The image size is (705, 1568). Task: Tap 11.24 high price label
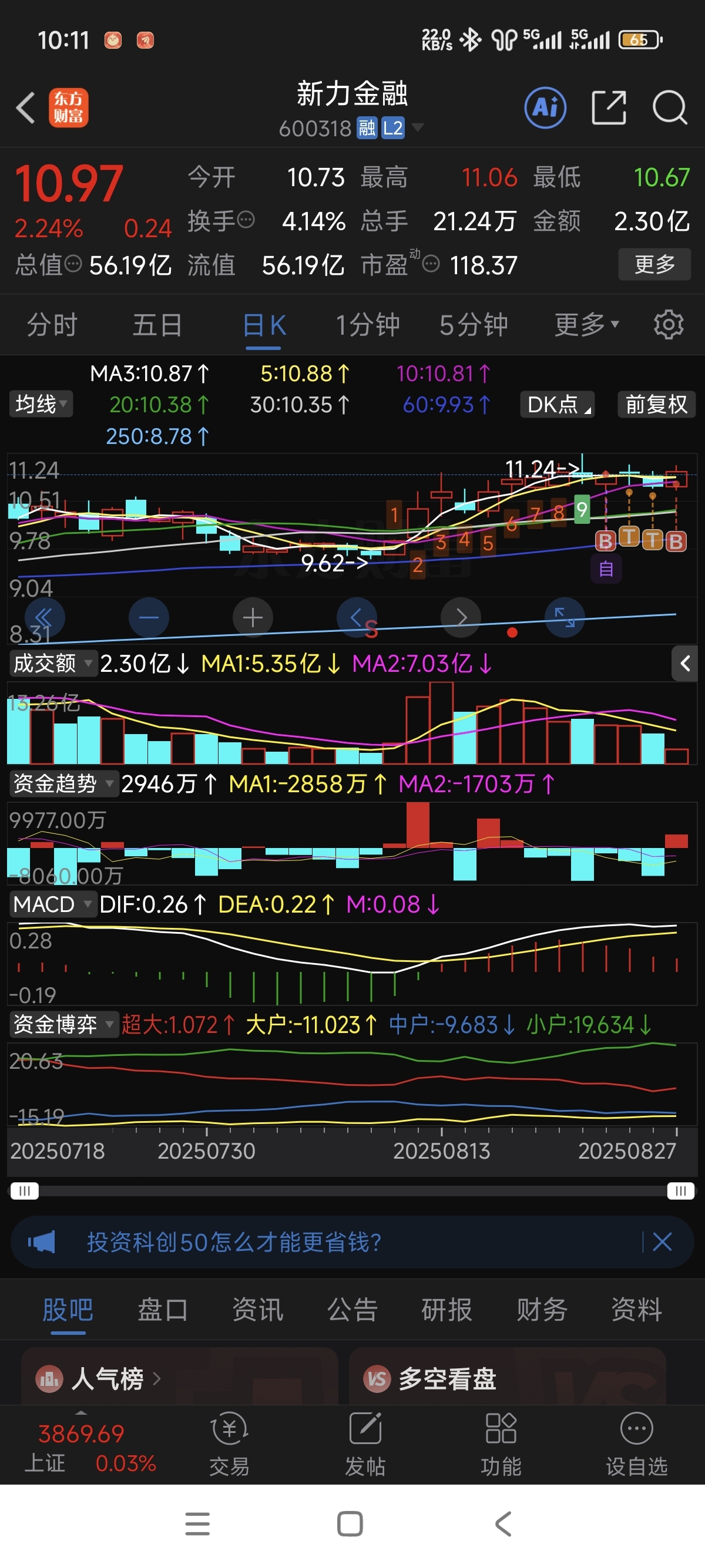tap(542, 468)
